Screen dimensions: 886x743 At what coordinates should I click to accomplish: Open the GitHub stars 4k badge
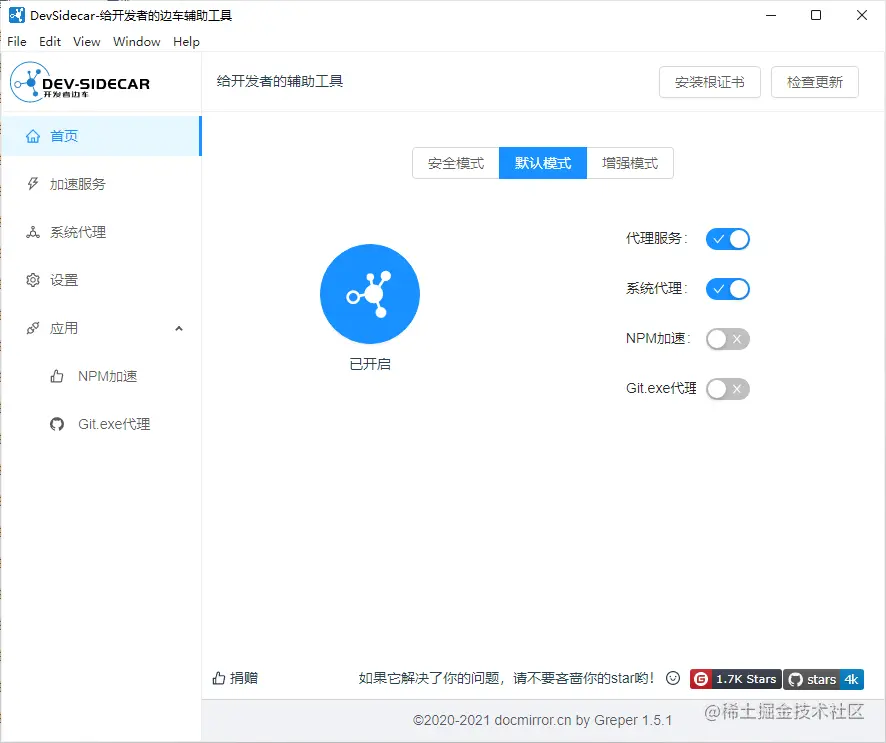pos(823,679)
